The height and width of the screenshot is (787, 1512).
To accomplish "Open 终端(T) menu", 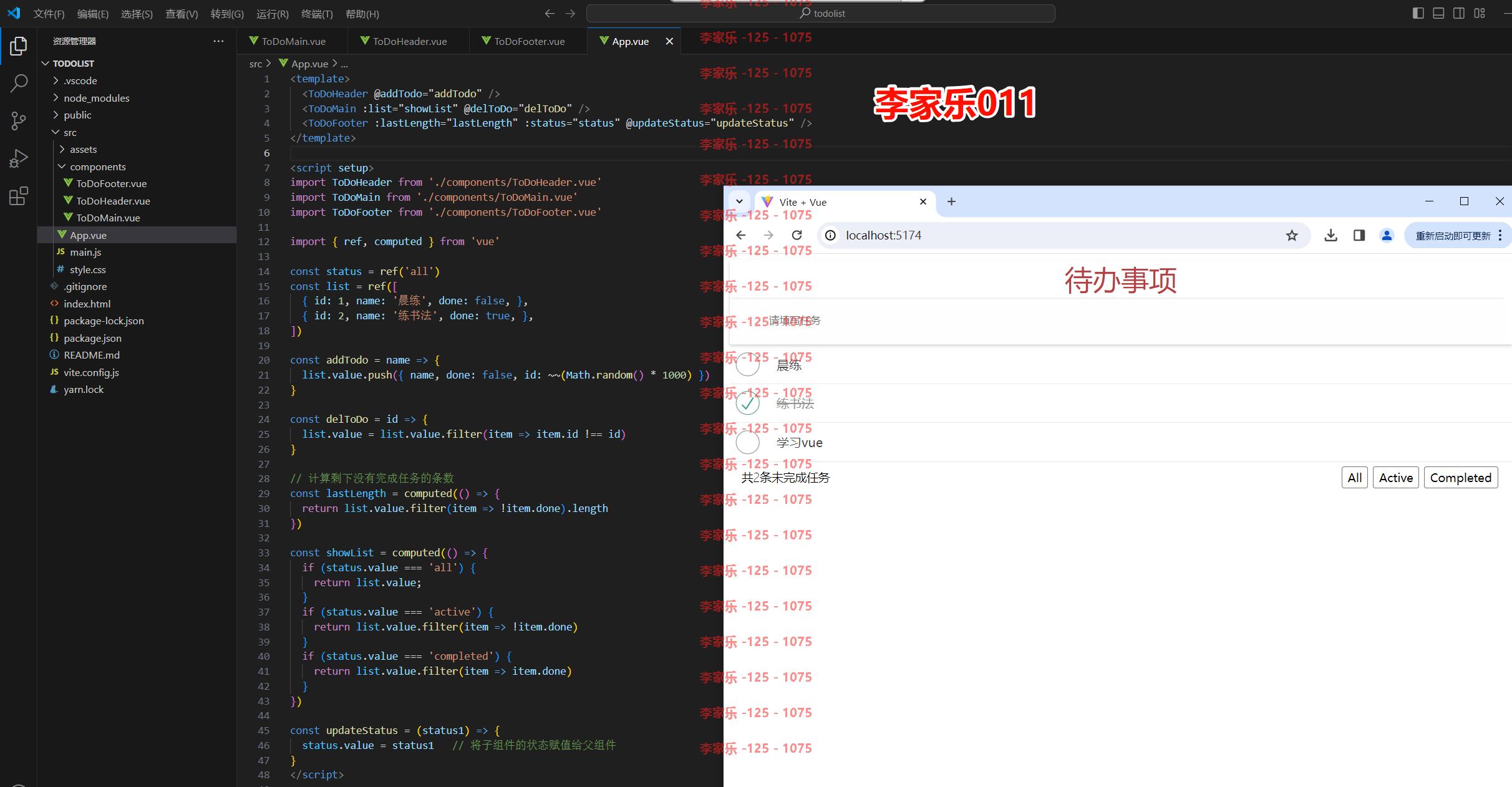I will [x=317, y=14].
